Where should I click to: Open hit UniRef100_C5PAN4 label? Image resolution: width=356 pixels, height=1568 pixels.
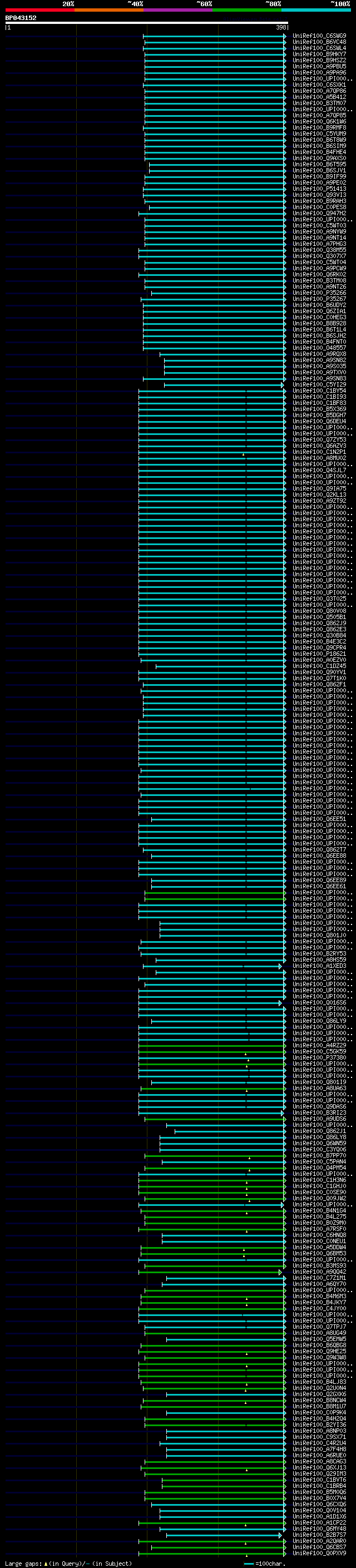click(319, 1161)
